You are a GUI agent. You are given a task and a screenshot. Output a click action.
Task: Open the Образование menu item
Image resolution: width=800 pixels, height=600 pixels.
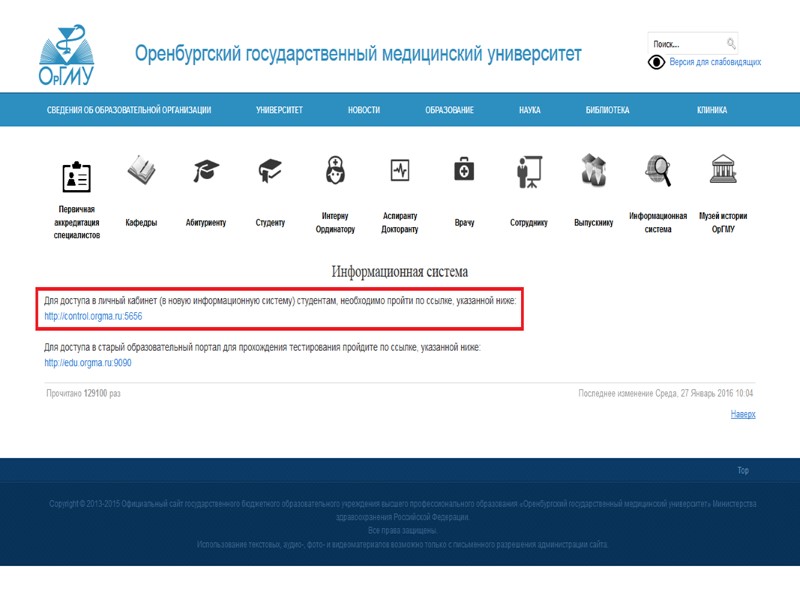[x=449, y=110]
